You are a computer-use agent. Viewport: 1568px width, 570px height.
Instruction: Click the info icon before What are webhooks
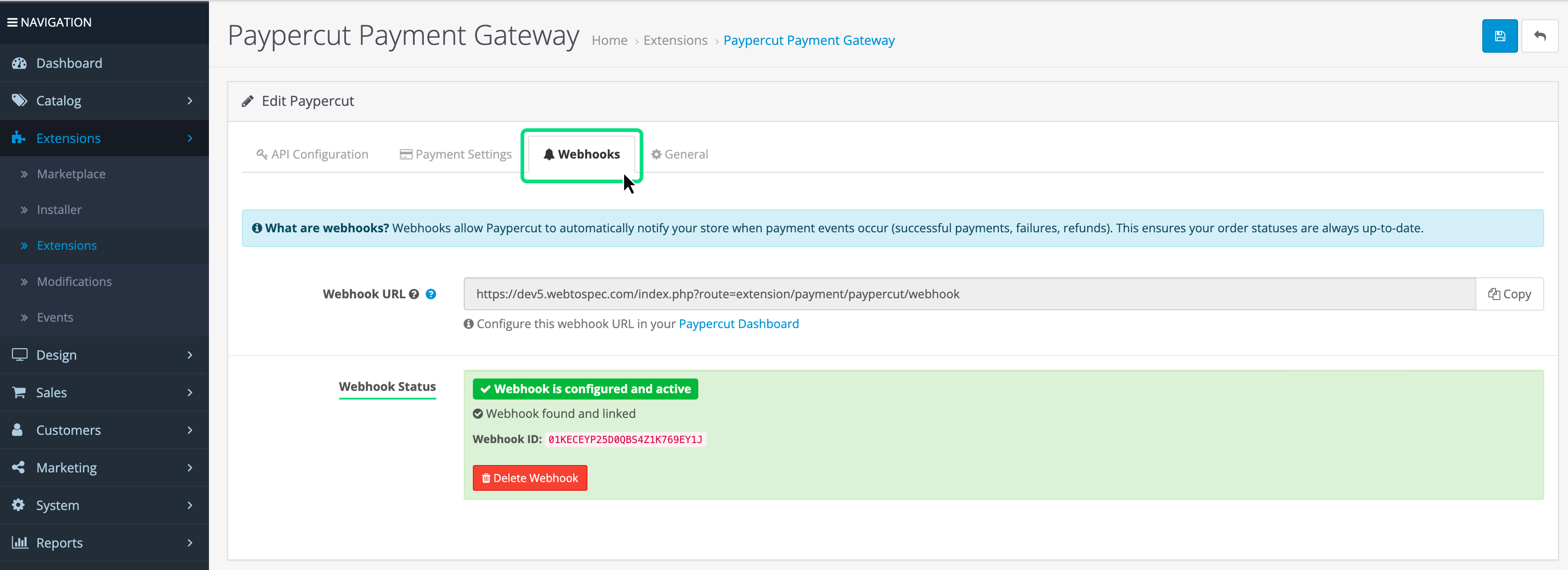click(x=257, y=228)
